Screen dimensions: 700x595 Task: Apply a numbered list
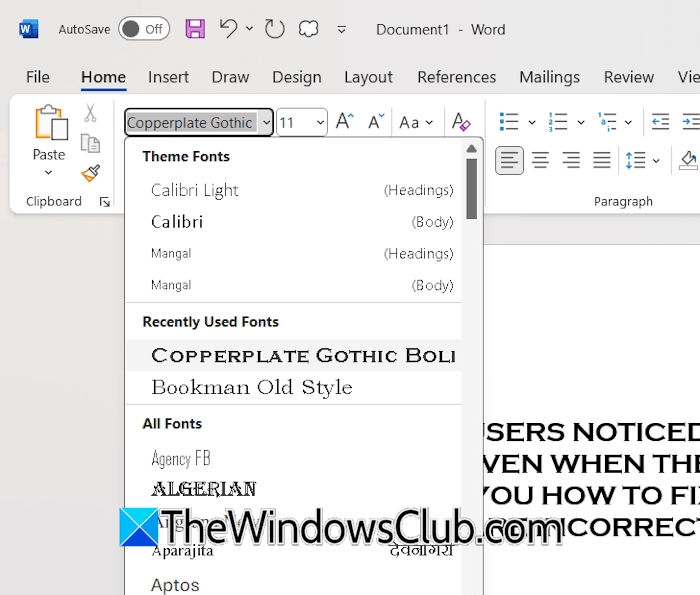558,121
